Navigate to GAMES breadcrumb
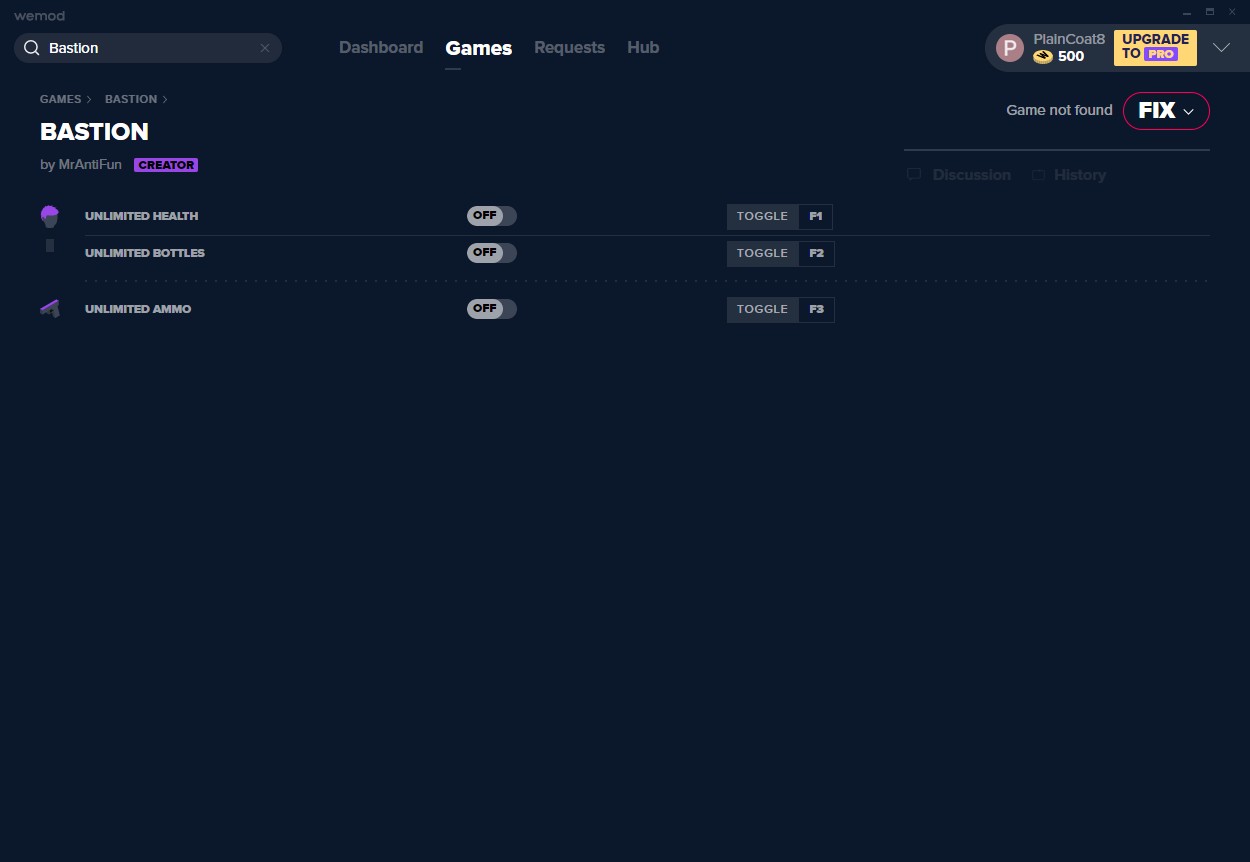This screenshot has width=1250, height=862. pyautogui.click(x=61, y=99)
